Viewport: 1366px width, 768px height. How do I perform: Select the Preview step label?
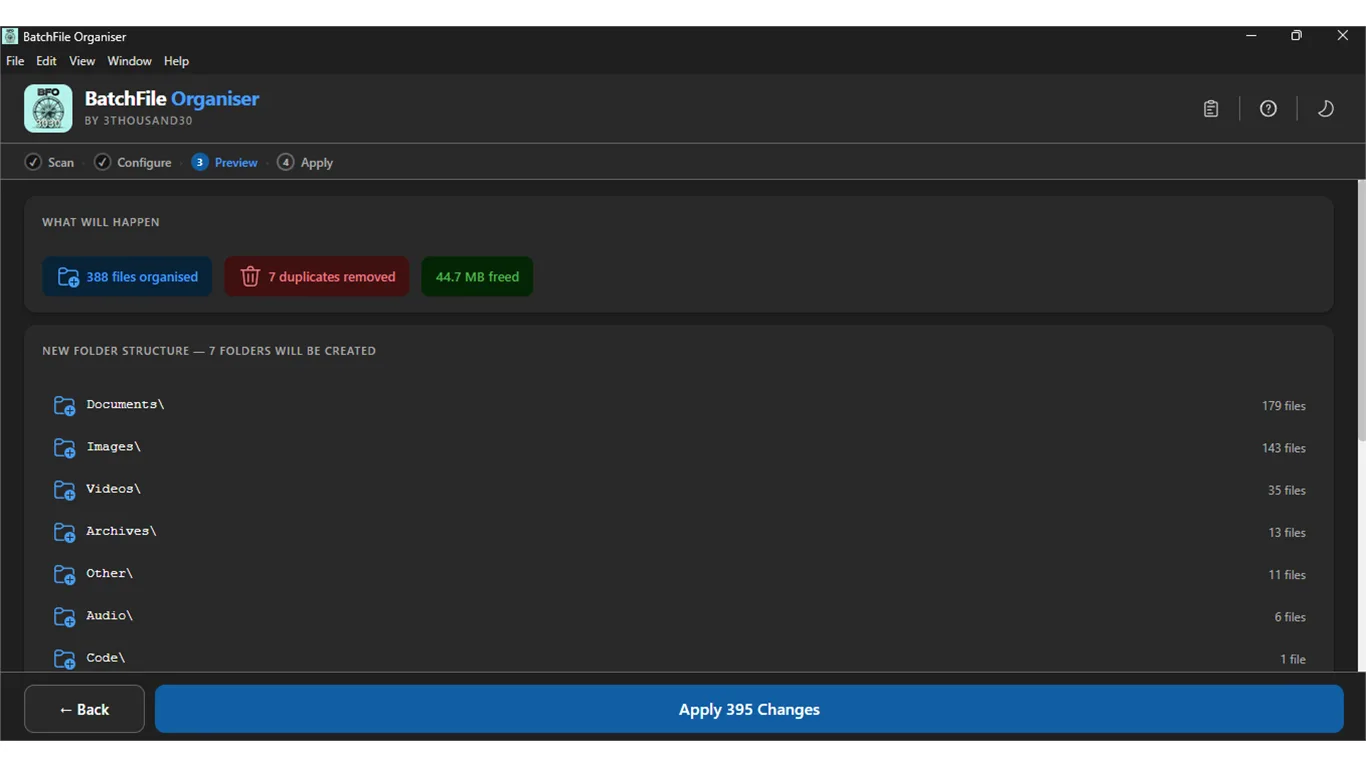[236, 162]
